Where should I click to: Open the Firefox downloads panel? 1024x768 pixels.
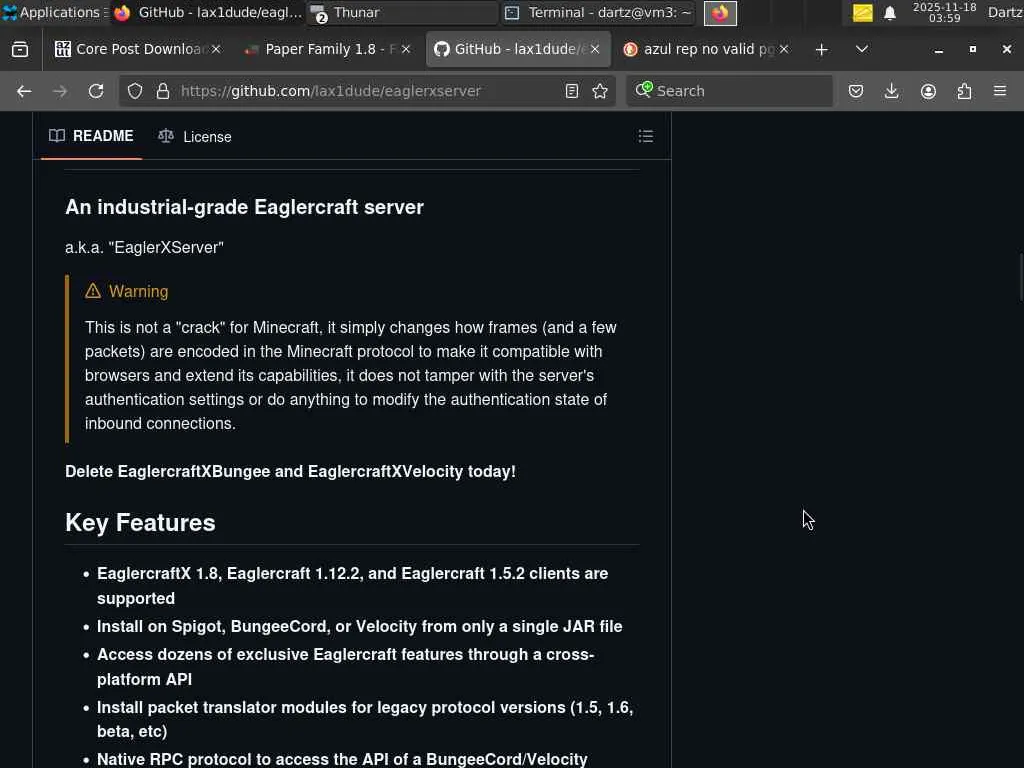point(891,91)
